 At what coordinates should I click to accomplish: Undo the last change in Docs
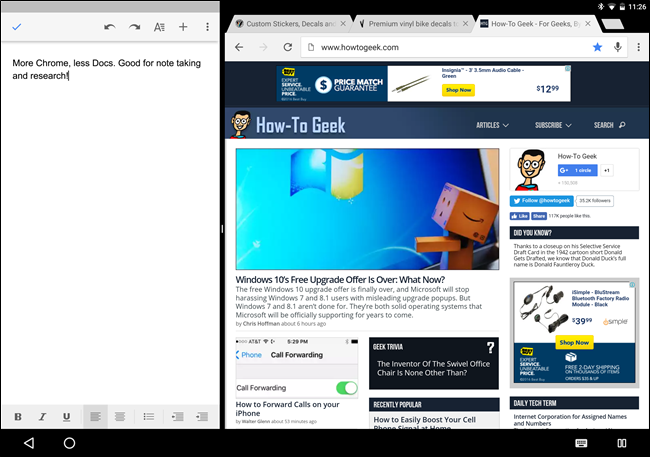click(x=109, y=27)
